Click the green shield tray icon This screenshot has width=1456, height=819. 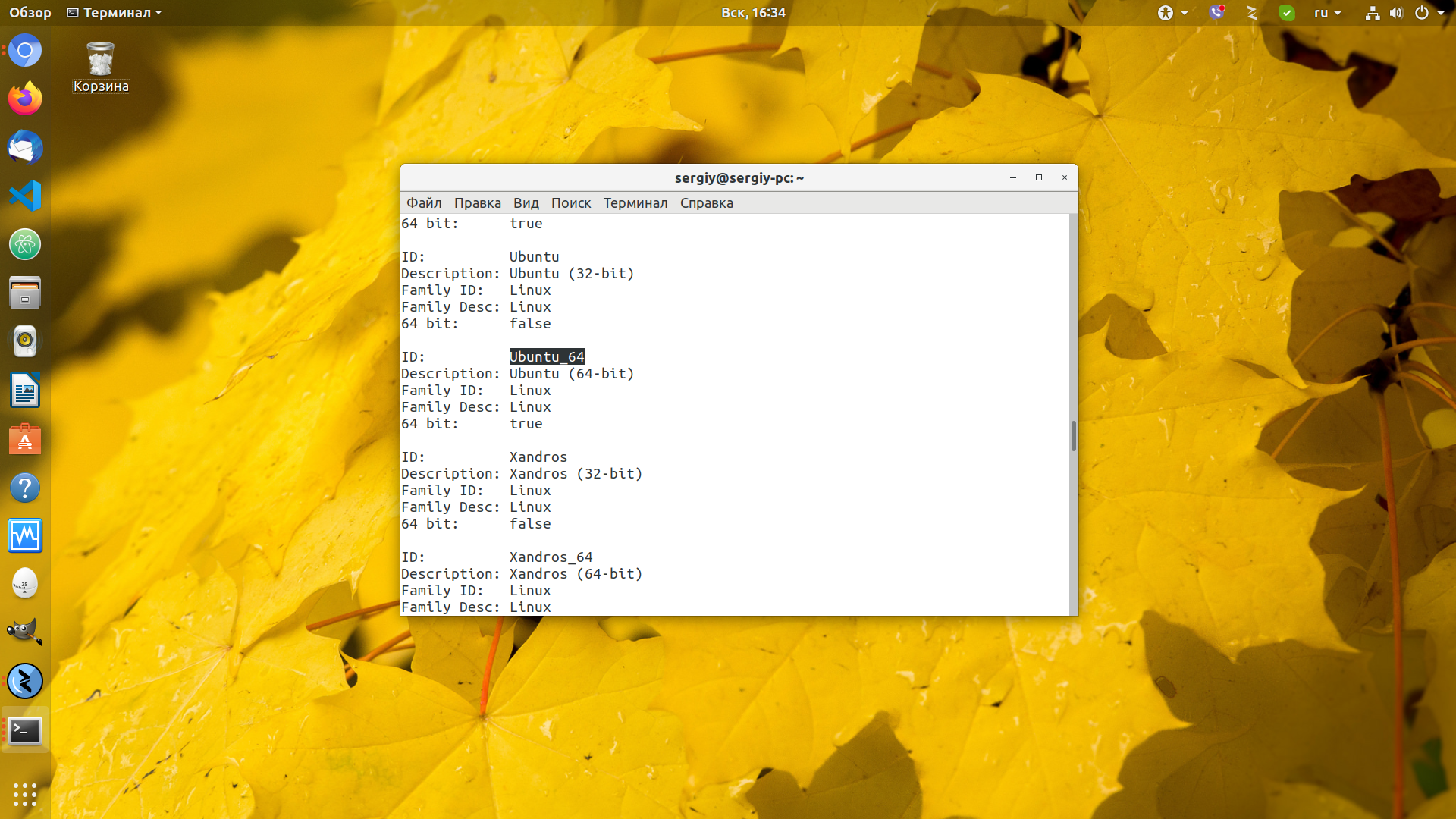pyautogui.click(x=1287, y=12)
